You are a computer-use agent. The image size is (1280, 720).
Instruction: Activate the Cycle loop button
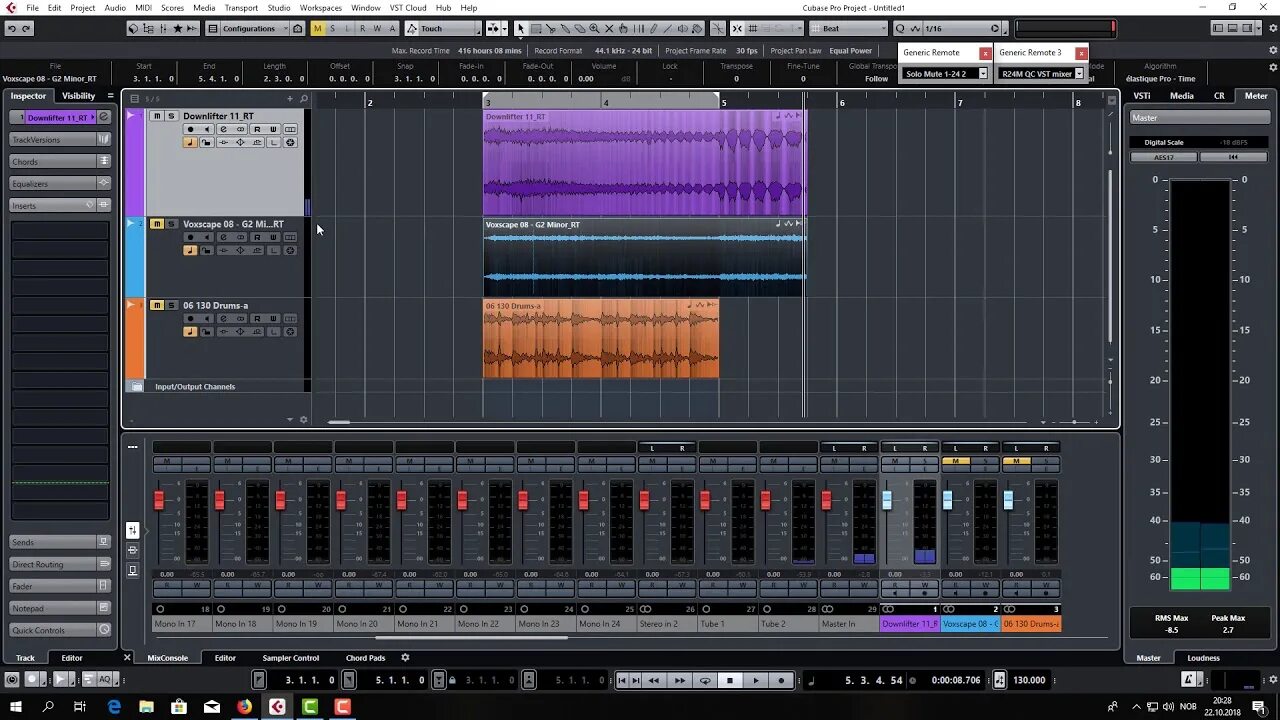[705, 680]
